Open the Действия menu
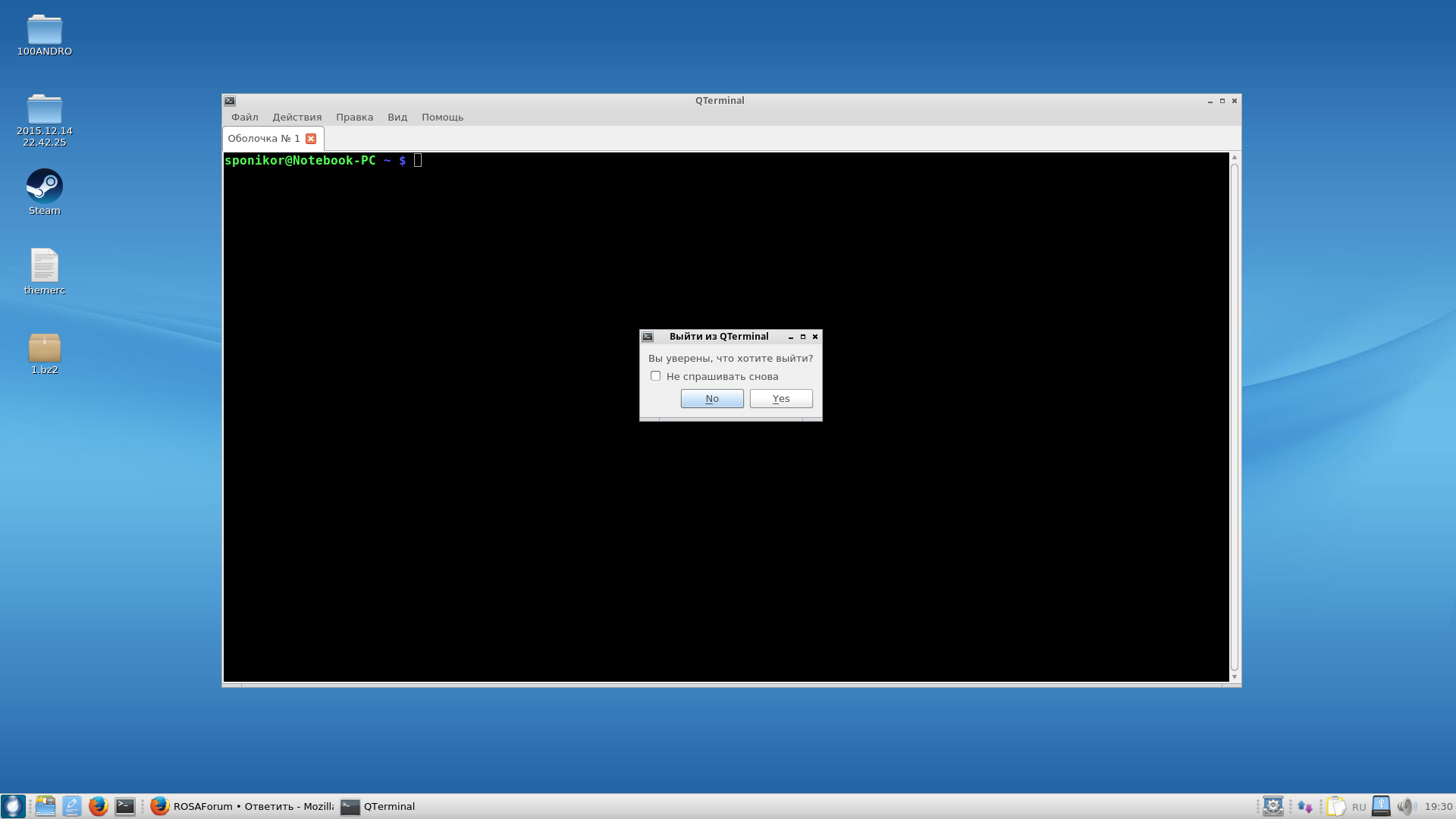The height and width of the screenshot is (819, 1456). click(x=297, y=118)
